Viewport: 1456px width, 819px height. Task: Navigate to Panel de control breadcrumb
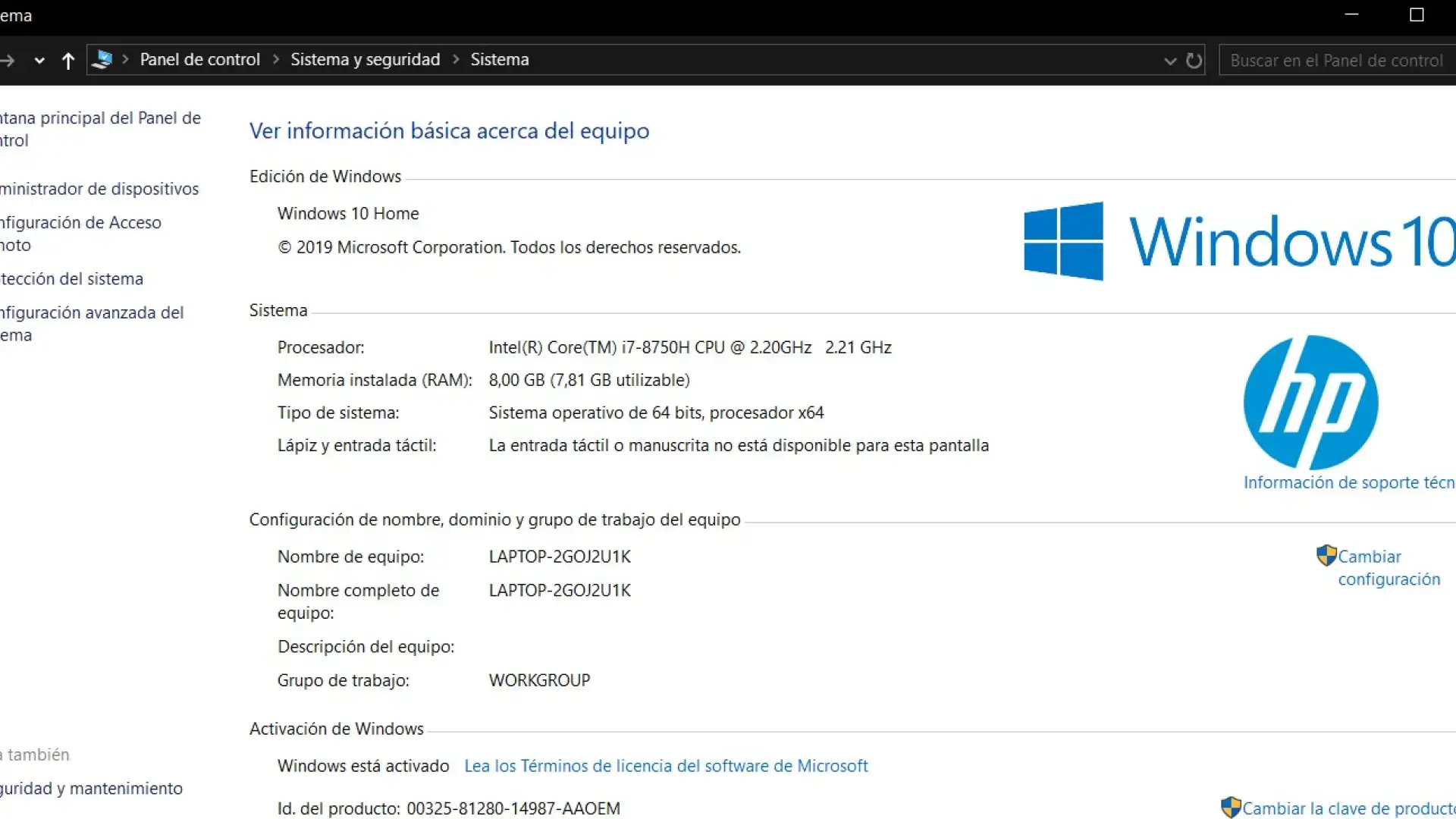tap(199, 59)
